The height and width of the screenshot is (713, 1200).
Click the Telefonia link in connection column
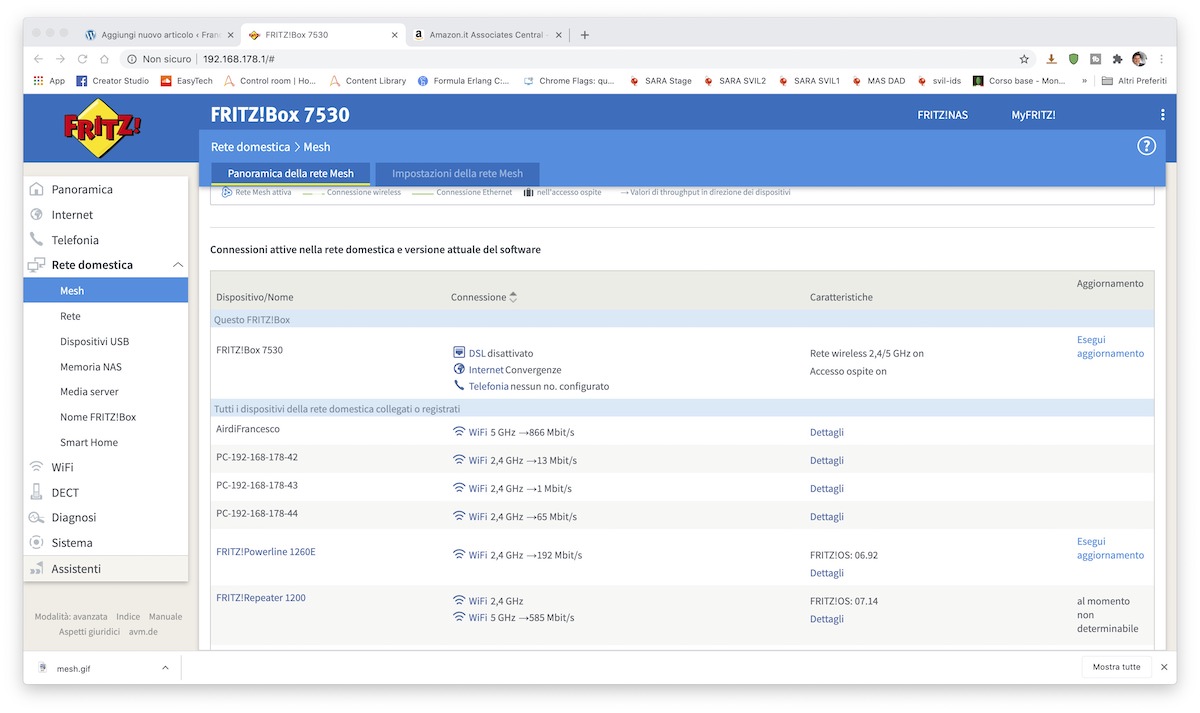489,386
